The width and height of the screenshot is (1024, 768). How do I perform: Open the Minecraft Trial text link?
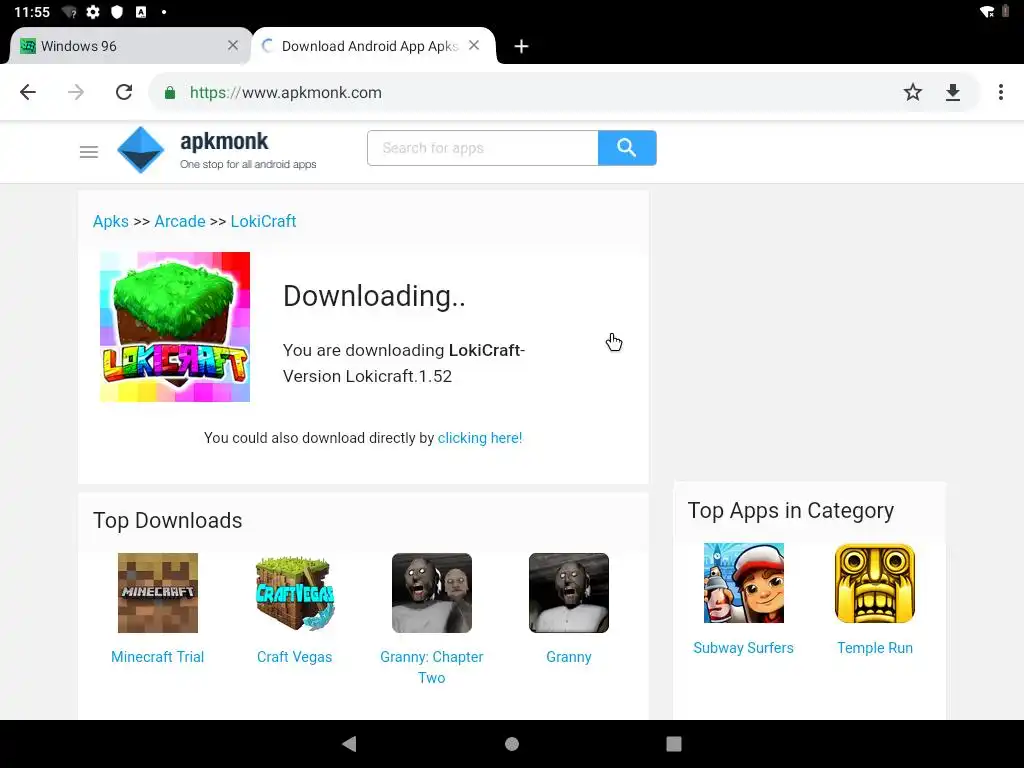157,657
